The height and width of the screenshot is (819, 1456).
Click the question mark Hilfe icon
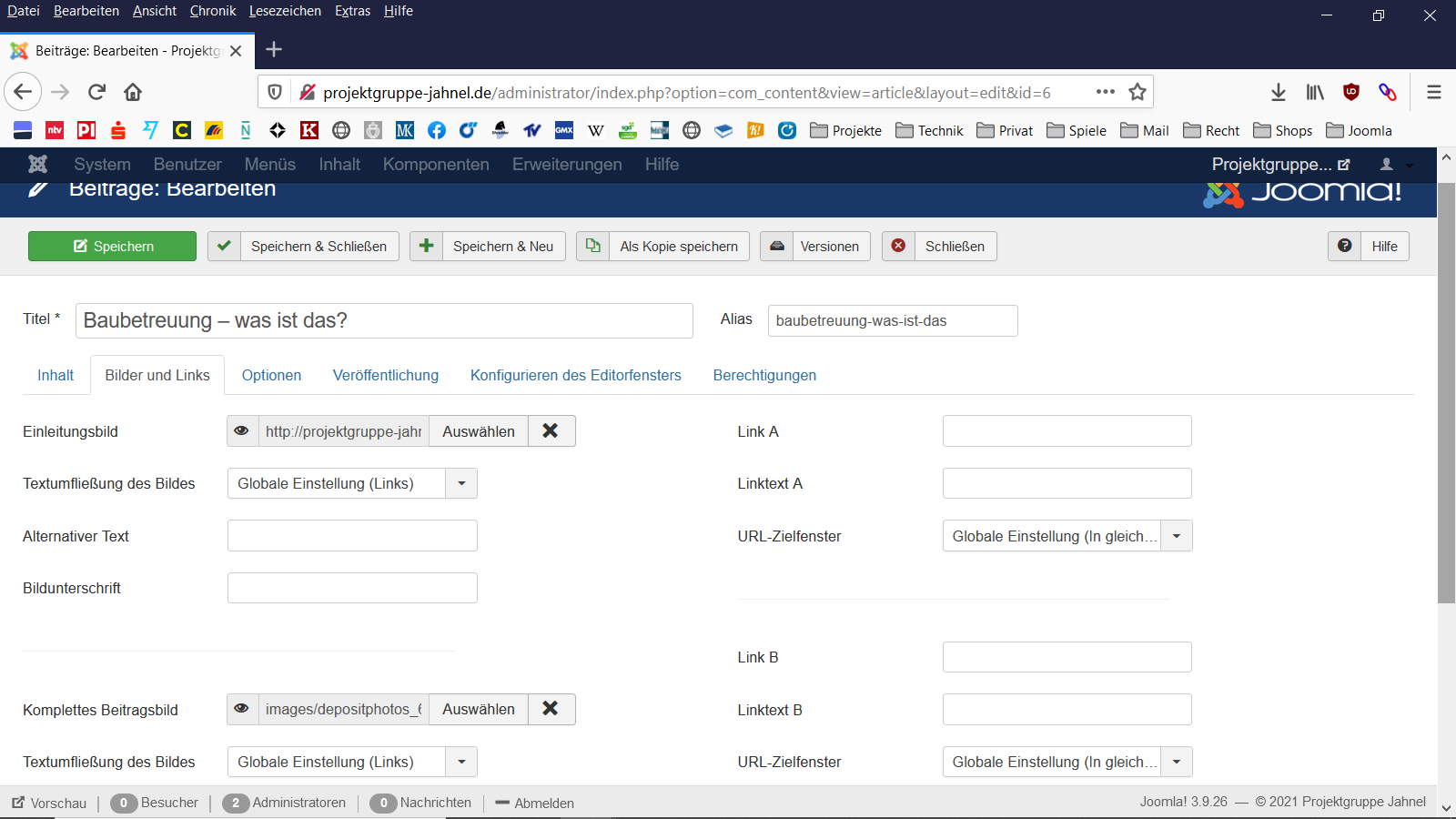pos(1344,246)
